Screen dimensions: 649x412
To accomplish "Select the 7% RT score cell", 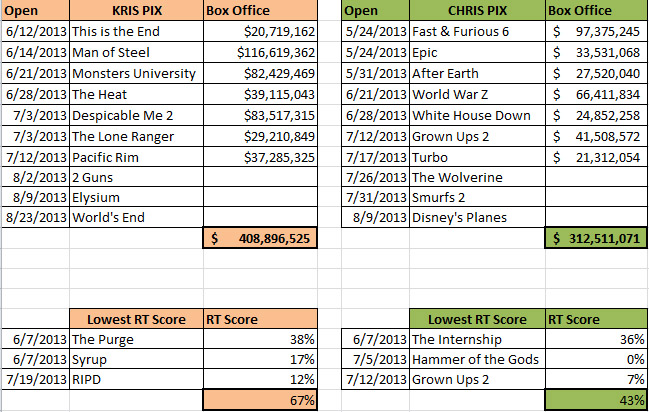I will 596,379.
